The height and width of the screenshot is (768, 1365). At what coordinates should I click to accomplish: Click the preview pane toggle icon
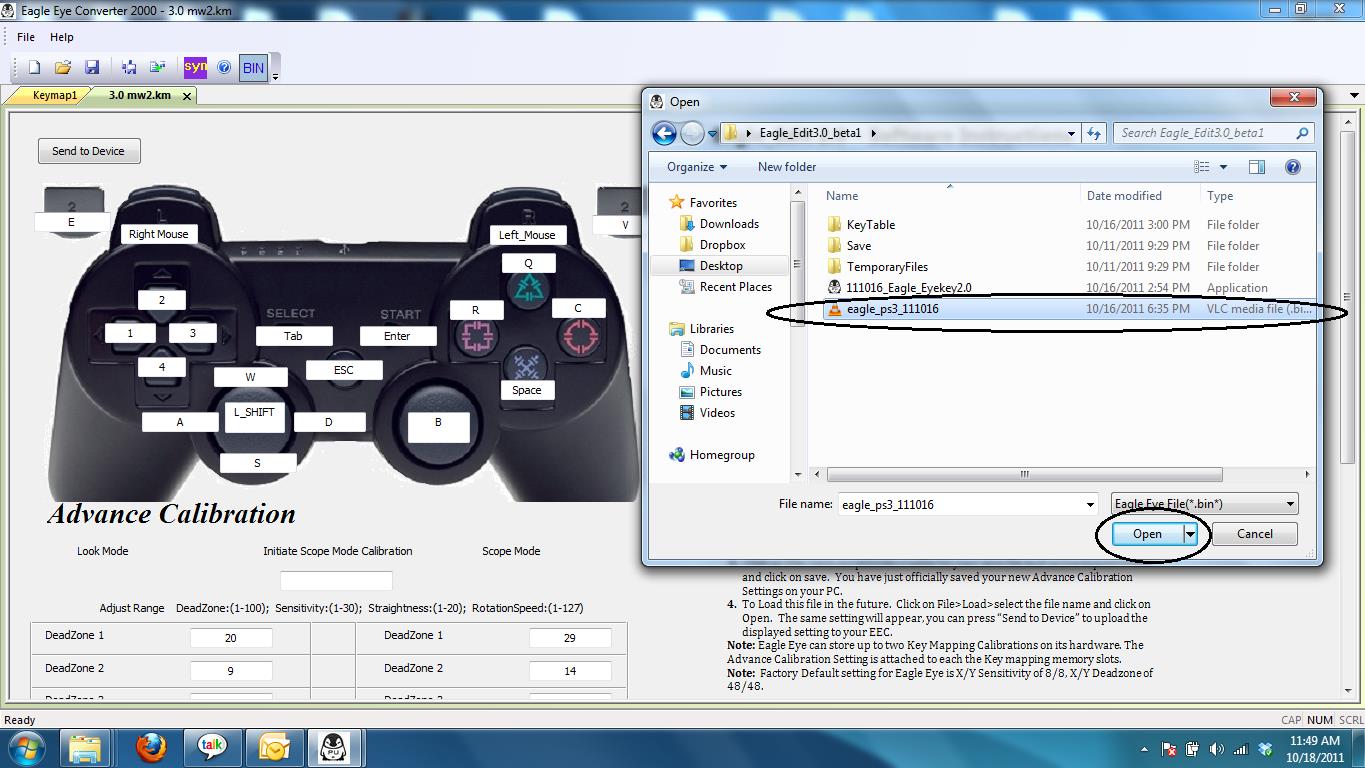coord(1257,167)
